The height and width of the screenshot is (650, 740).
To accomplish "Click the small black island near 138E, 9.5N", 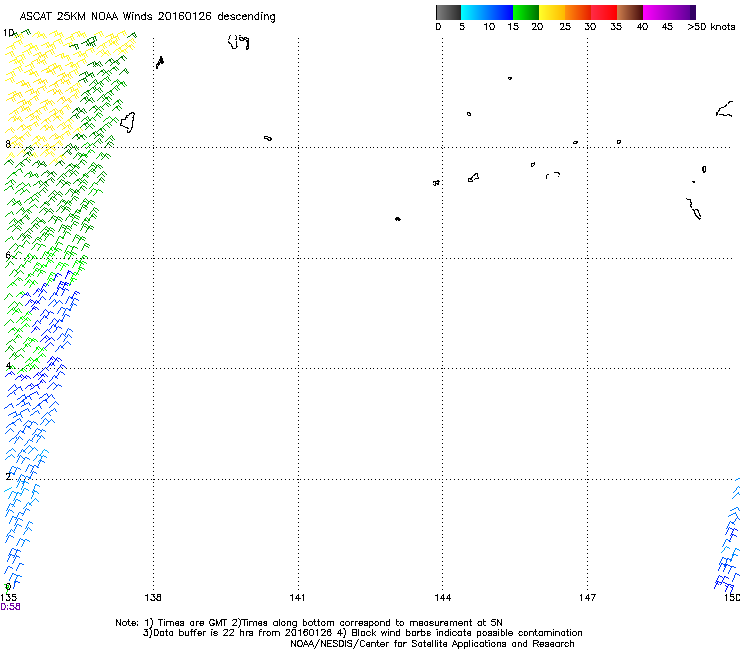I will (x=160, y=62).
